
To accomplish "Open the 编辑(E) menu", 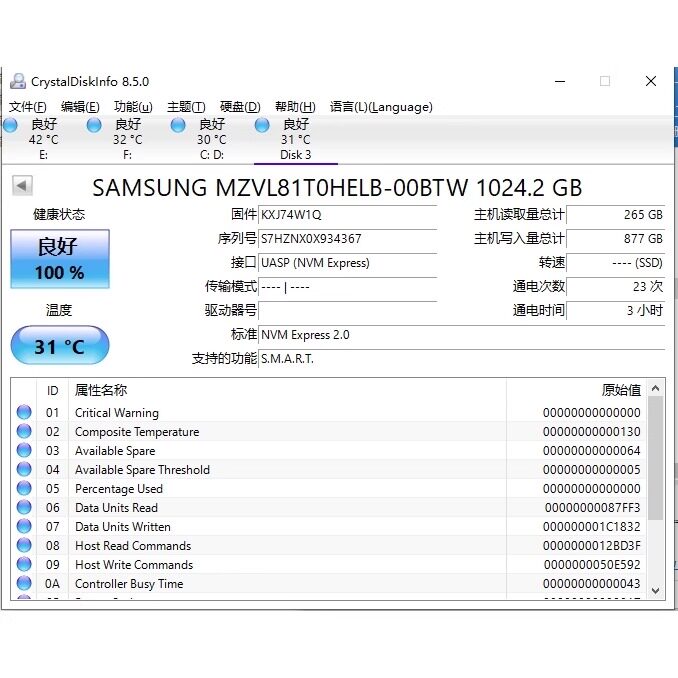I will point(80,107).
